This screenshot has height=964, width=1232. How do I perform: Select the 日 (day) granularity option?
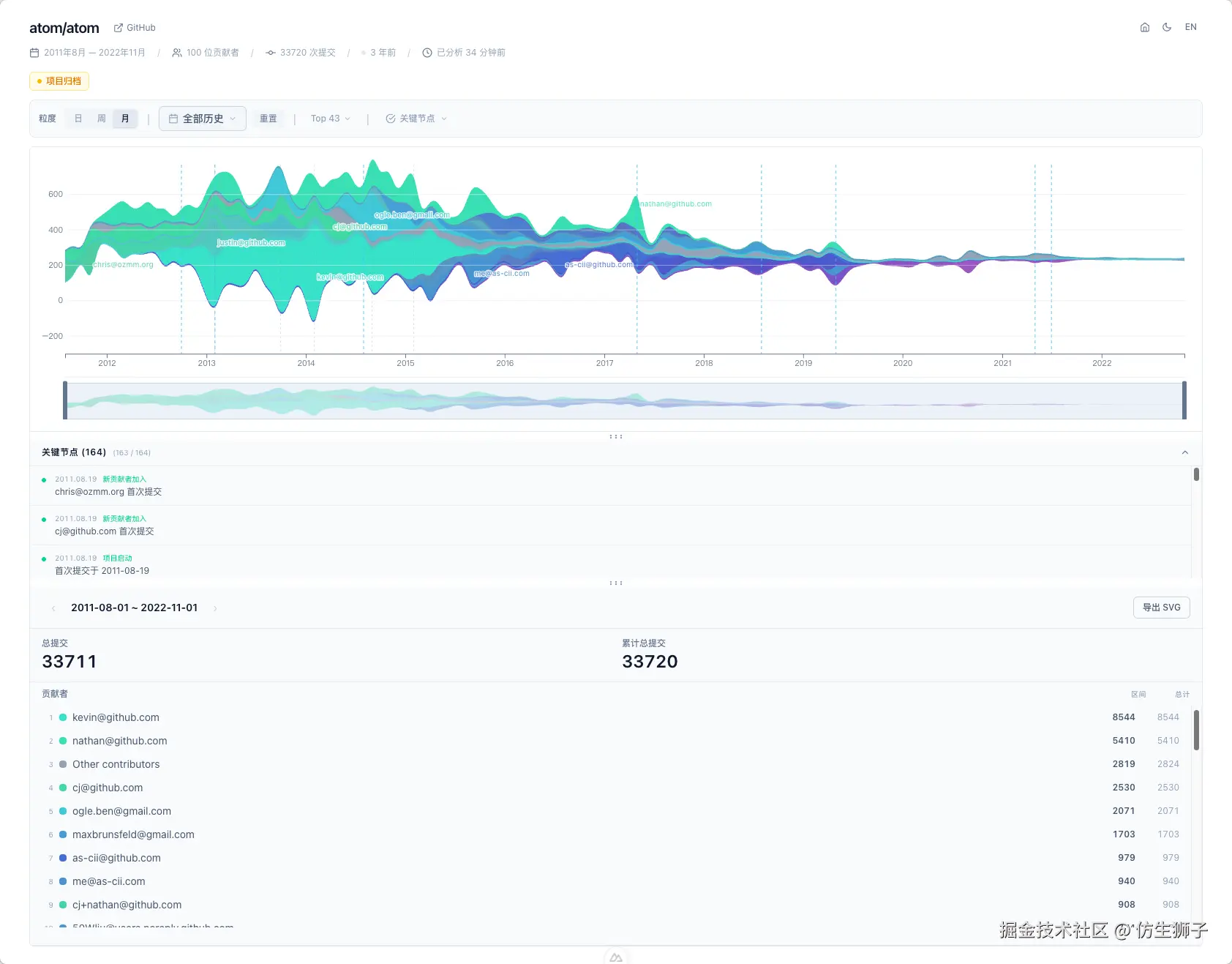pos(78,119)
